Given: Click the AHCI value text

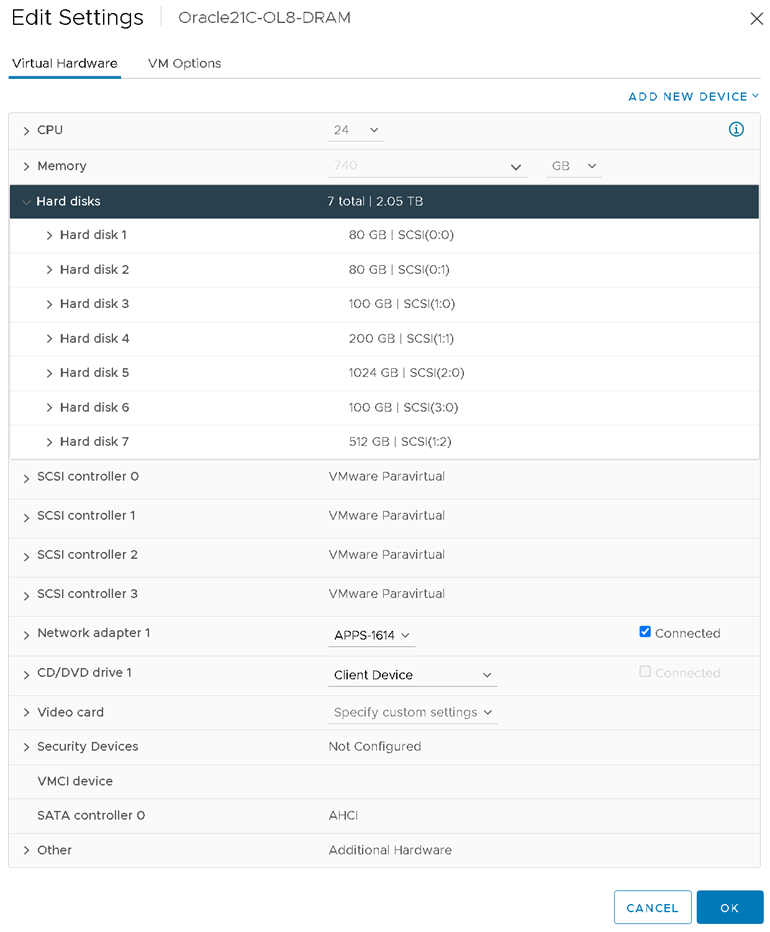Looking at the screenshot, I should coord(344,816).
